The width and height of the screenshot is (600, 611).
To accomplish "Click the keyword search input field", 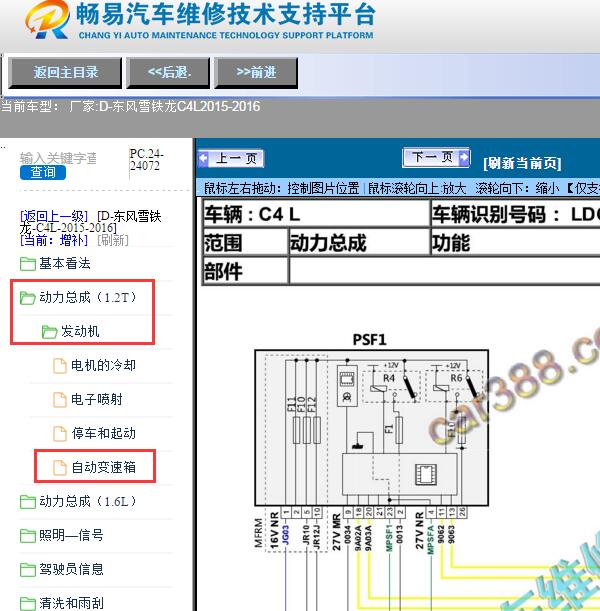I will (58, 158).
